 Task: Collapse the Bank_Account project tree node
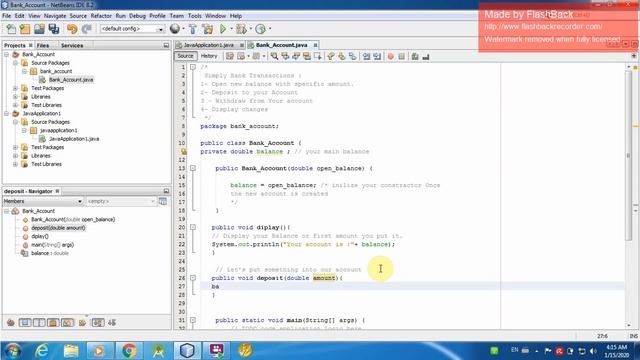pyautogui.click(x=7, y=54)
